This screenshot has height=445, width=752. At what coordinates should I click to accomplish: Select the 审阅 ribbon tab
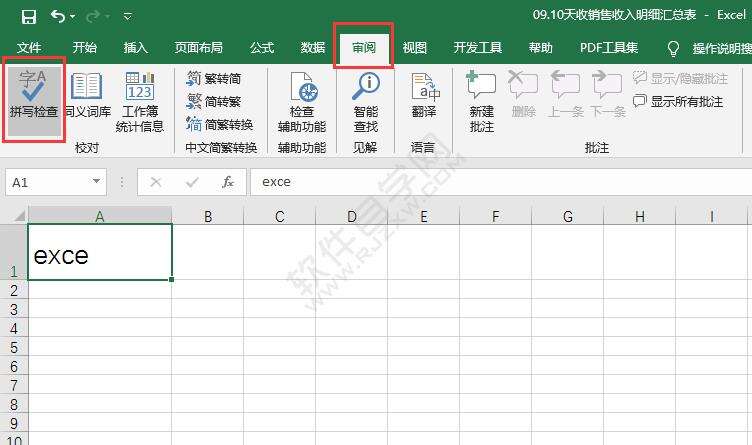pyautogui.click(x=364, y=47)
